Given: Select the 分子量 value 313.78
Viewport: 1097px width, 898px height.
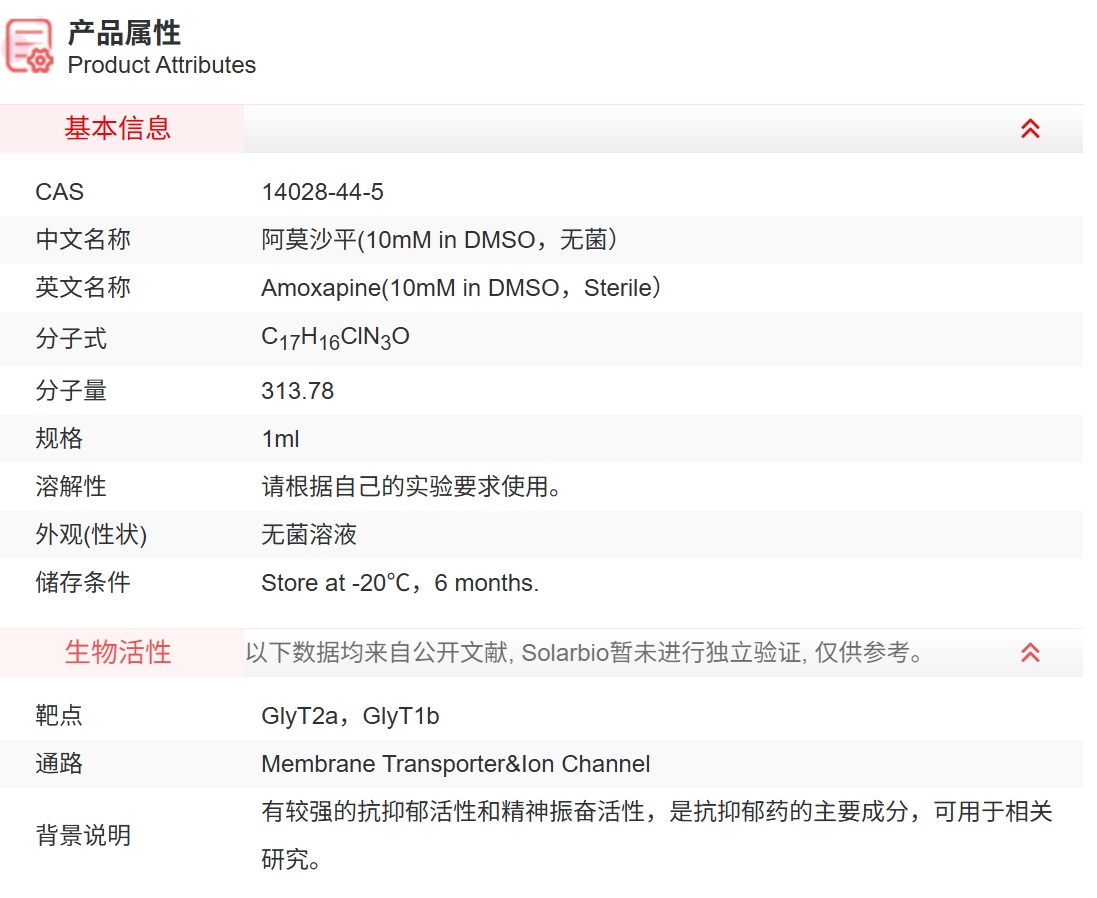Looking at the screenshot, I should pyautogui.click(x=296, y=390).
